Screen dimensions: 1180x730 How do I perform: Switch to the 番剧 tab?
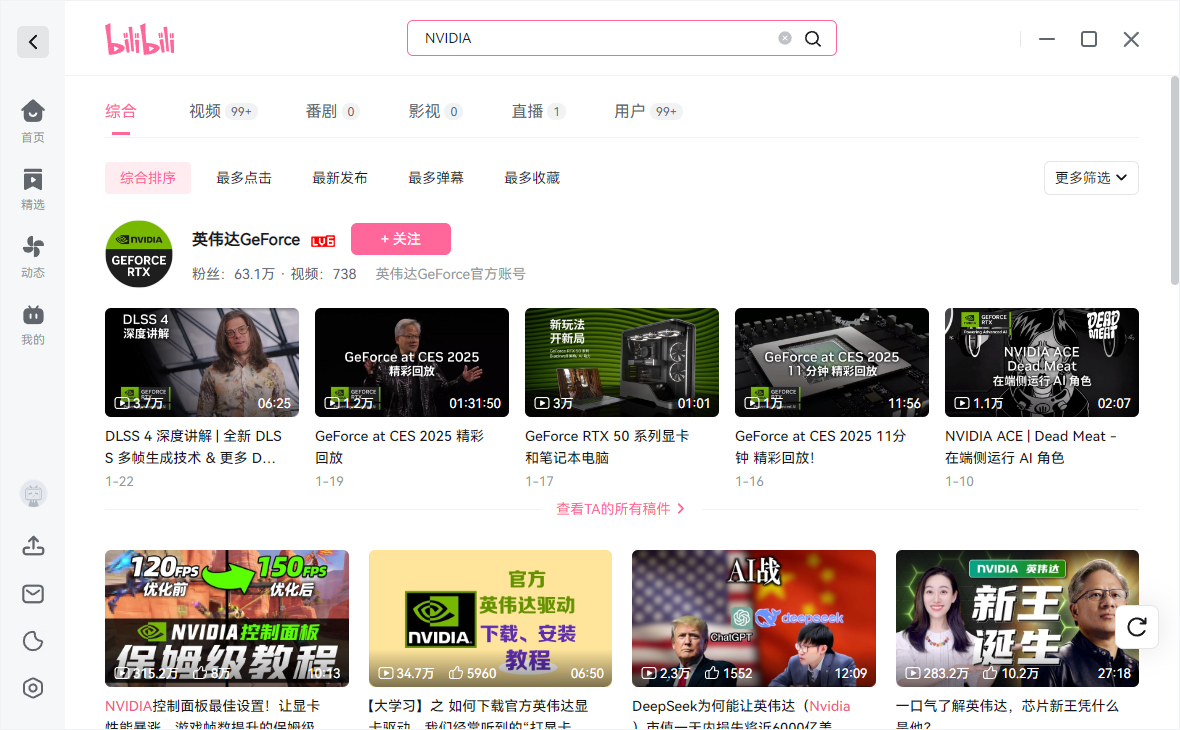(x=331, y=111)
